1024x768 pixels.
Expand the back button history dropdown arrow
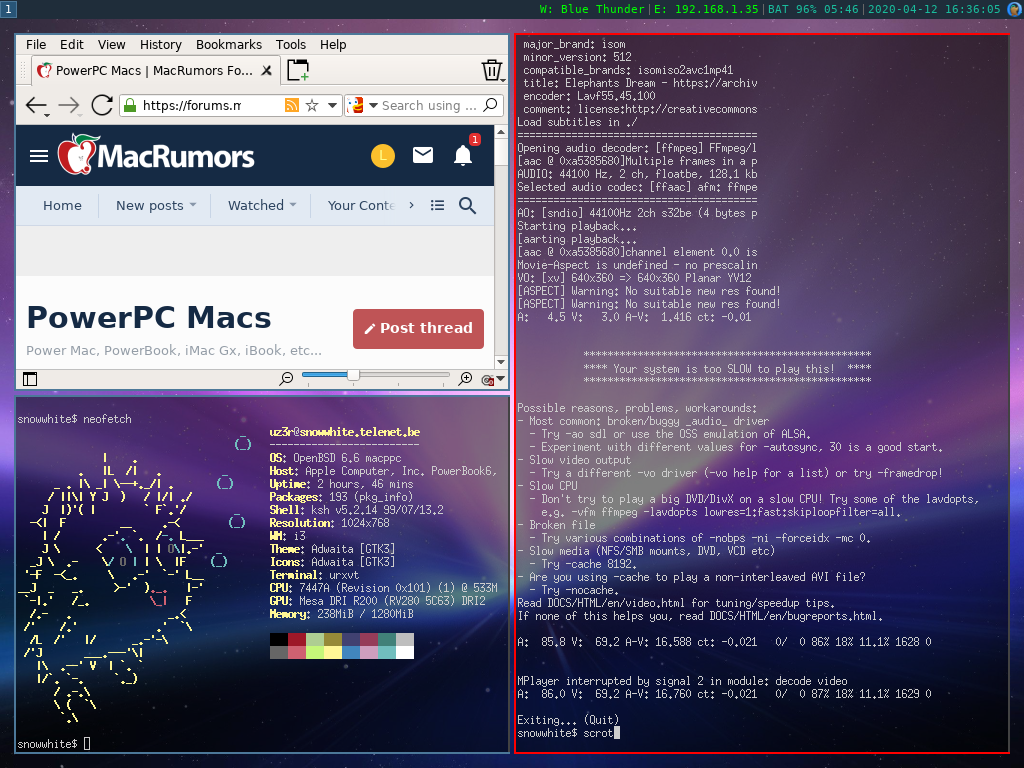(x=47, y=116)
